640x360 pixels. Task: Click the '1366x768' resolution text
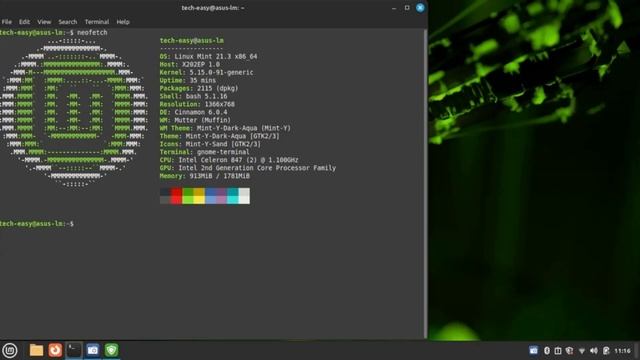(x=220, y=104)
